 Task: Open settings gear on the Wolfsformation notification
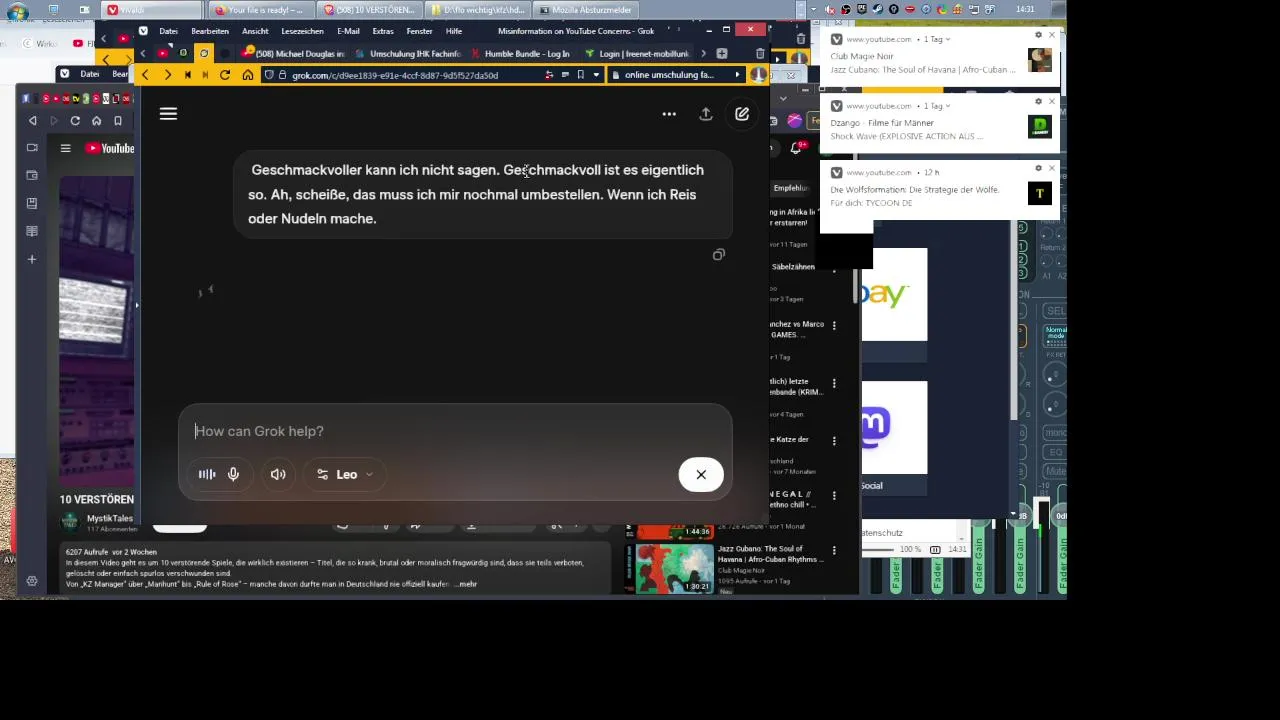click(x=1038, y=168)
